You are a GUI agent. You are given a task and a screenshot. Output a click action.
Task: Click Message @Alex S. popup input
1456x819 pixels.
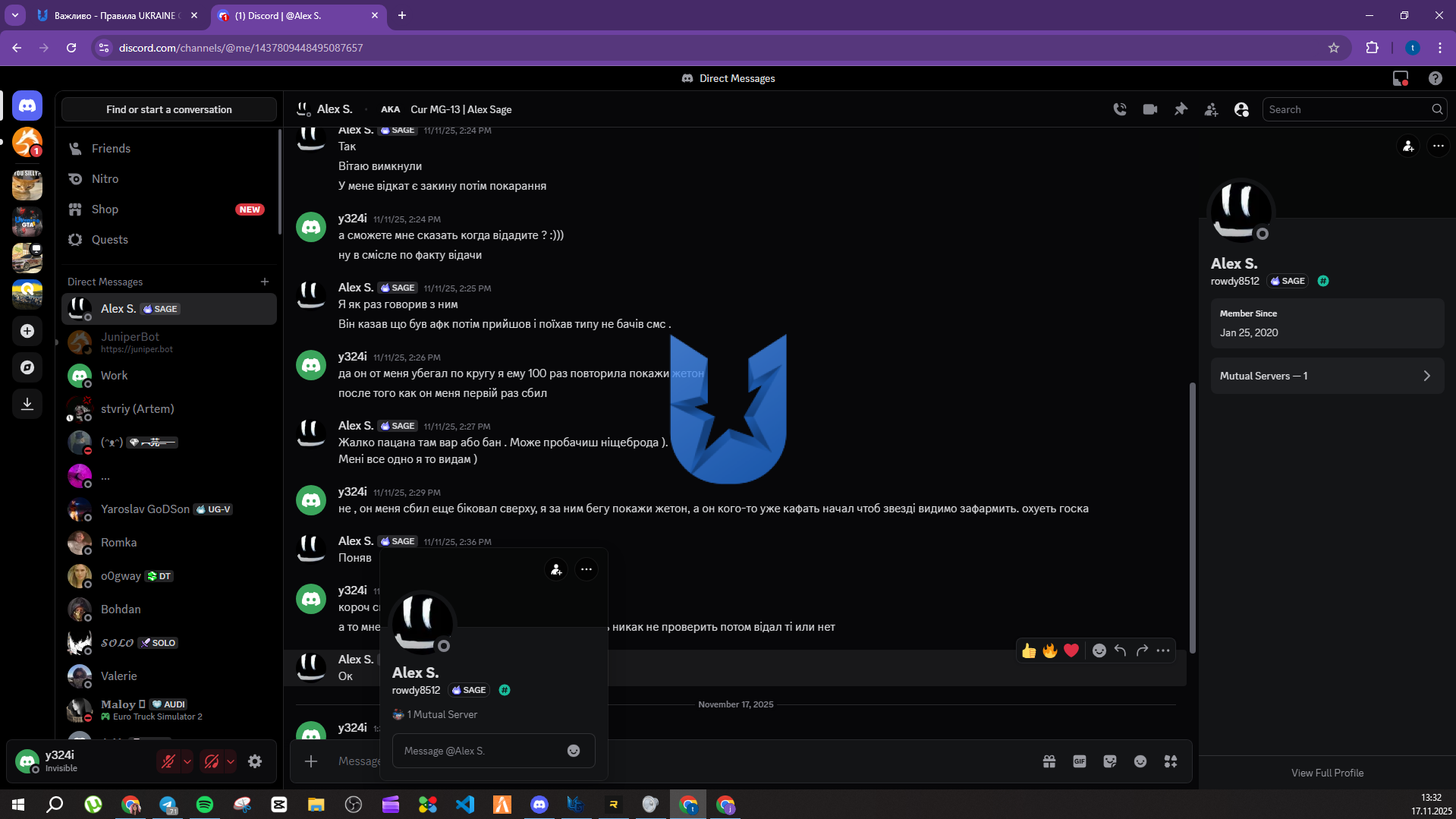tap(493, 751)
